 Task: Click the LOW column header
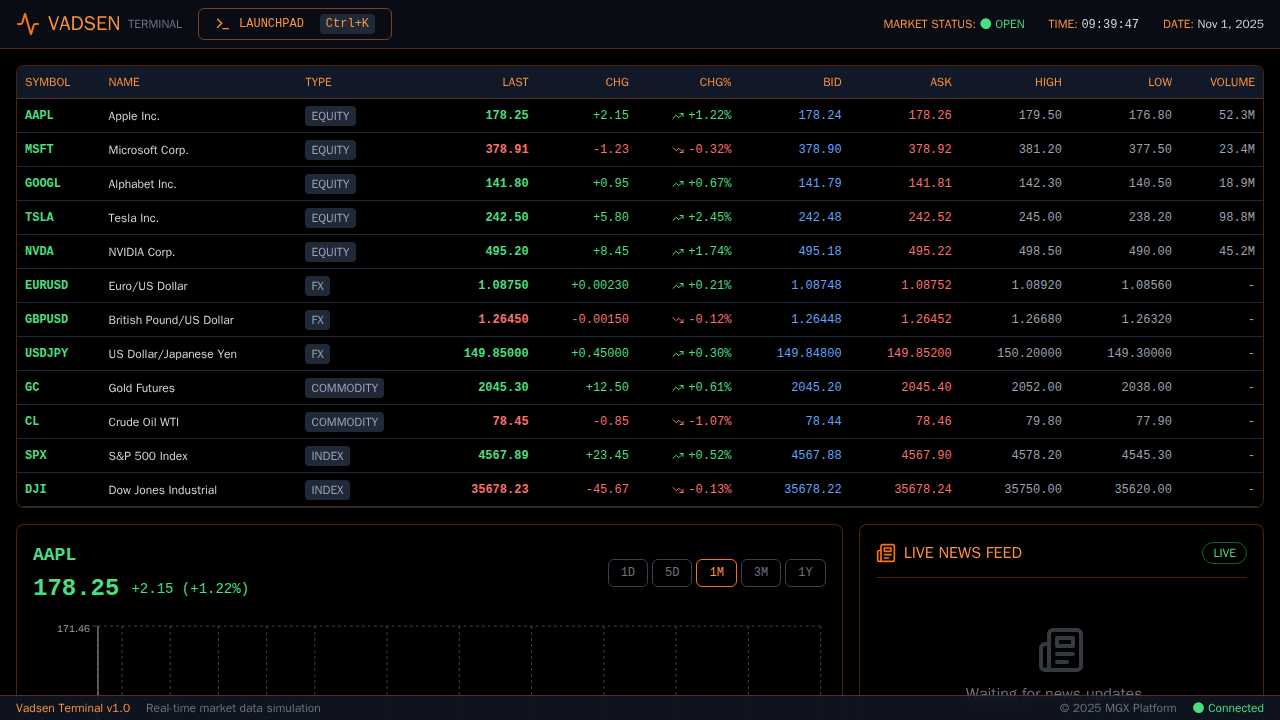(1160, 82)
